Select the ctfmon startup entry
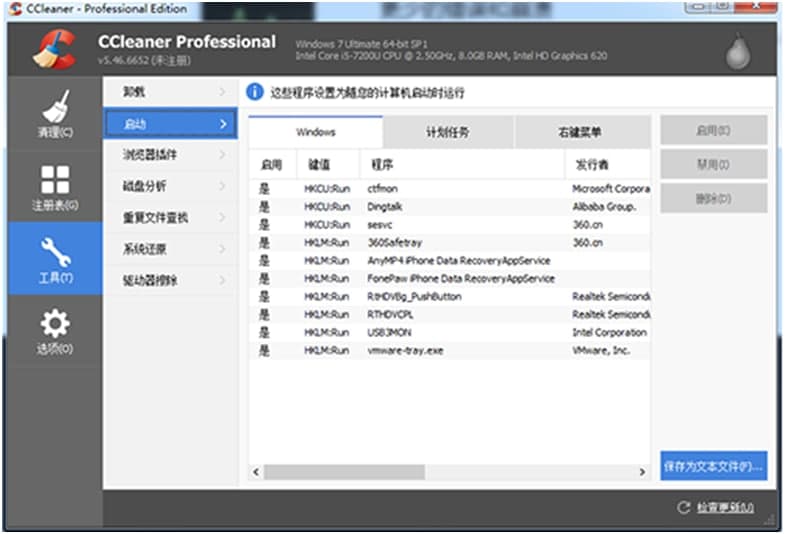This screenshot has height=534, width=798. tap(450, 188)
